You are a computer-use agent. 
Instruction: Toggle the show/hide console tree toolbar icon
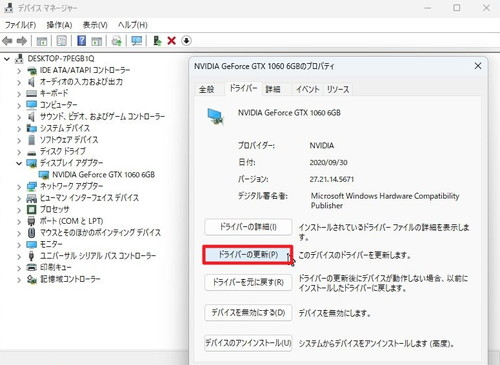(42, 41)
